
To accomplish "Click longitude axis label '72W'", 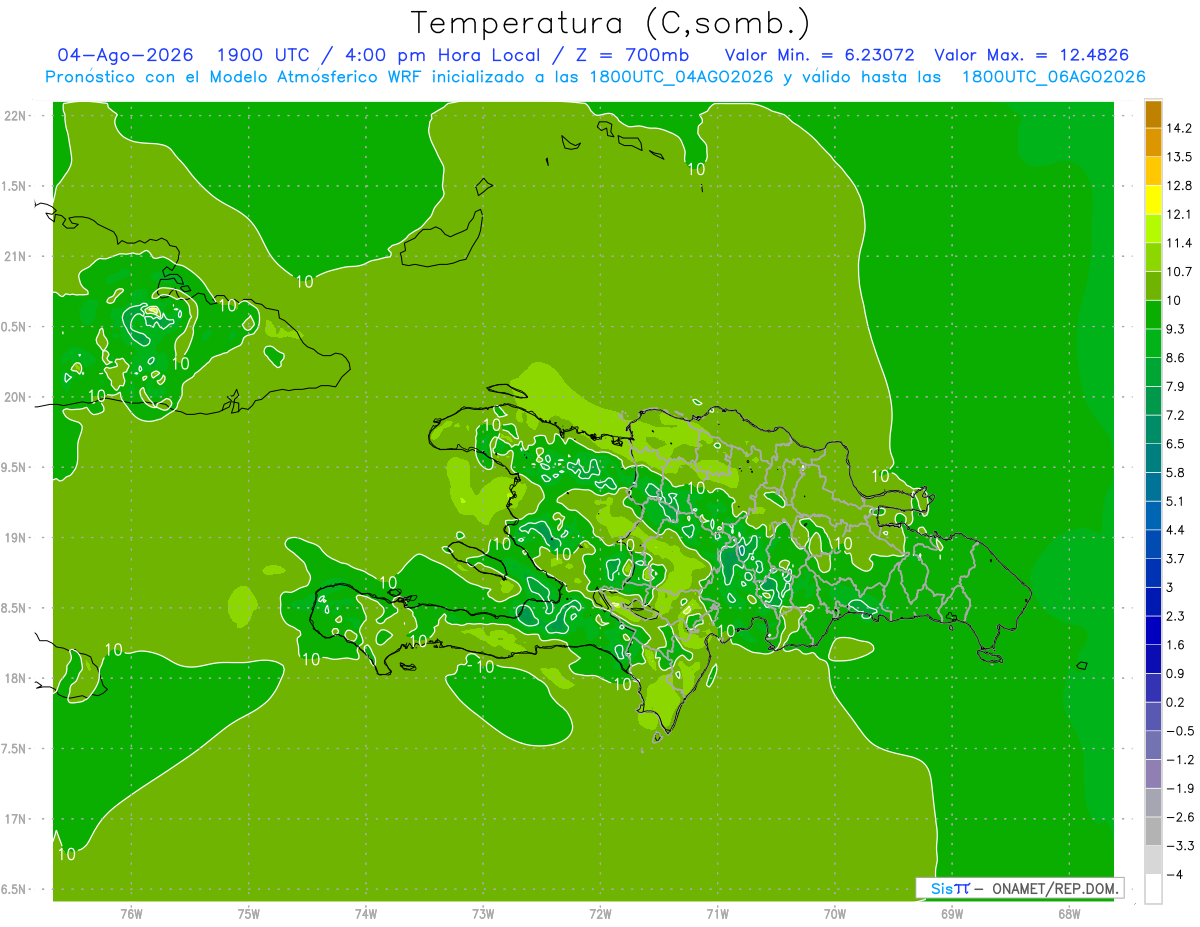I will 600,913.
